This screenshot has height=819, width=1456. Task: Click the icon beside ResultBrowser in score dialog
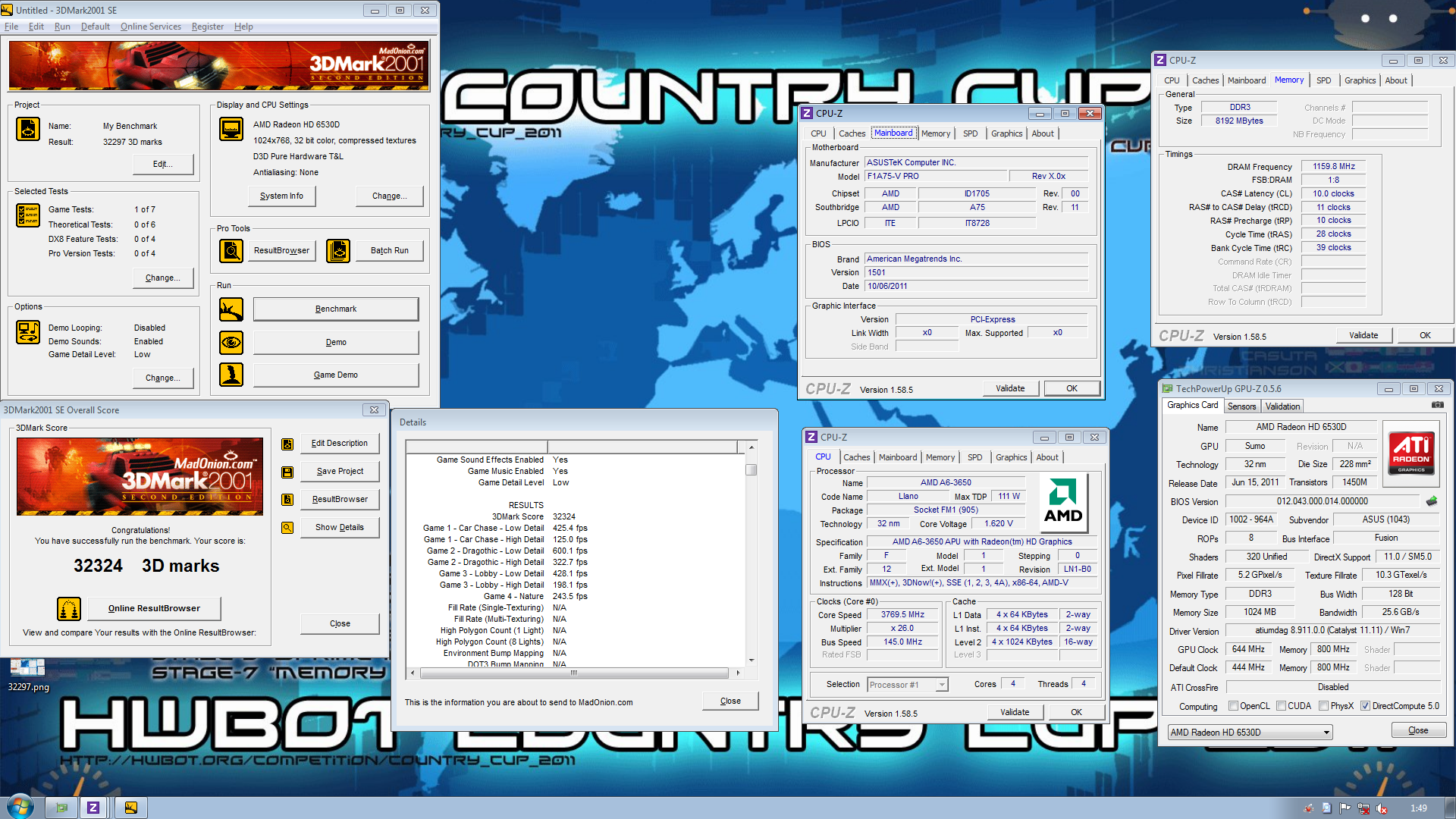(287, 500)
